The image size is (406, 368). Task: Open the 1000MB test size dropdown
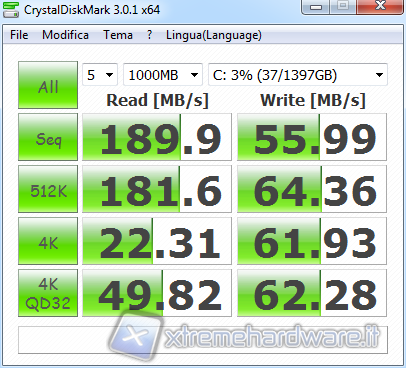point(163,75)
